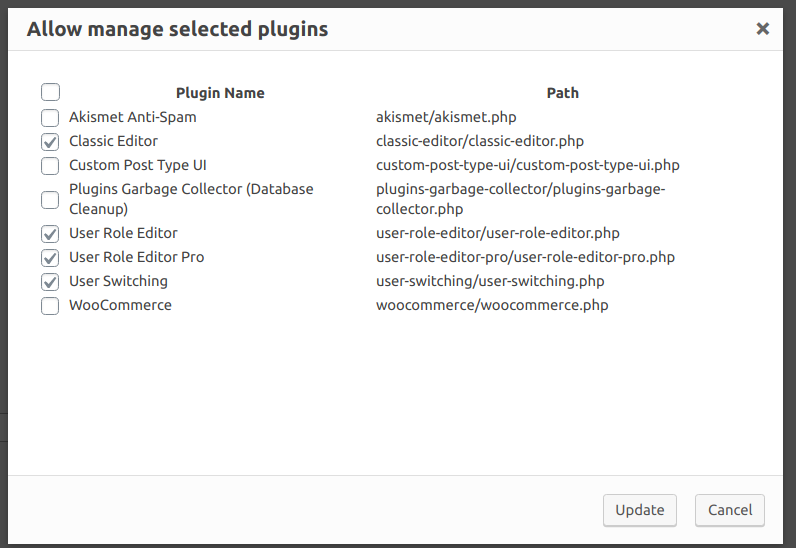Select the Akismet Anti-Spam plugin label

[132, 117]
